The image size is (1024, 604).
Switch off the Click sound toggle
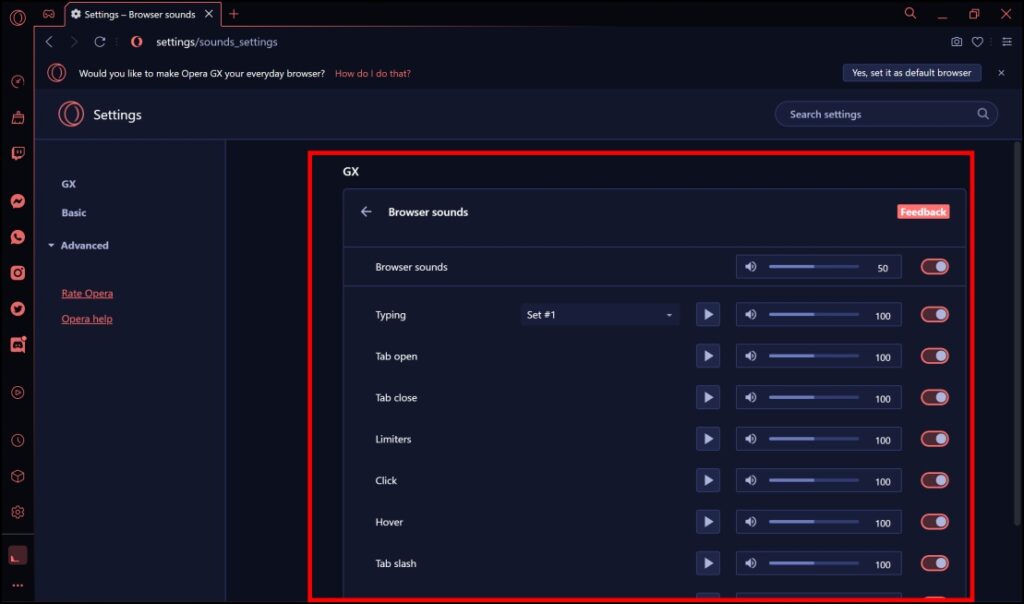(x=935, y=481)
